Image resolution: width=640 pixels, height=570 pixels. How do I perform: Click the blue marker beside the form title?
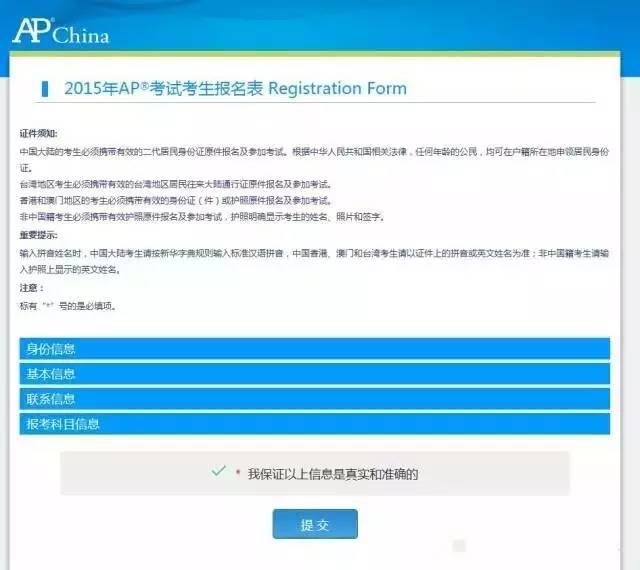[44, 88]
